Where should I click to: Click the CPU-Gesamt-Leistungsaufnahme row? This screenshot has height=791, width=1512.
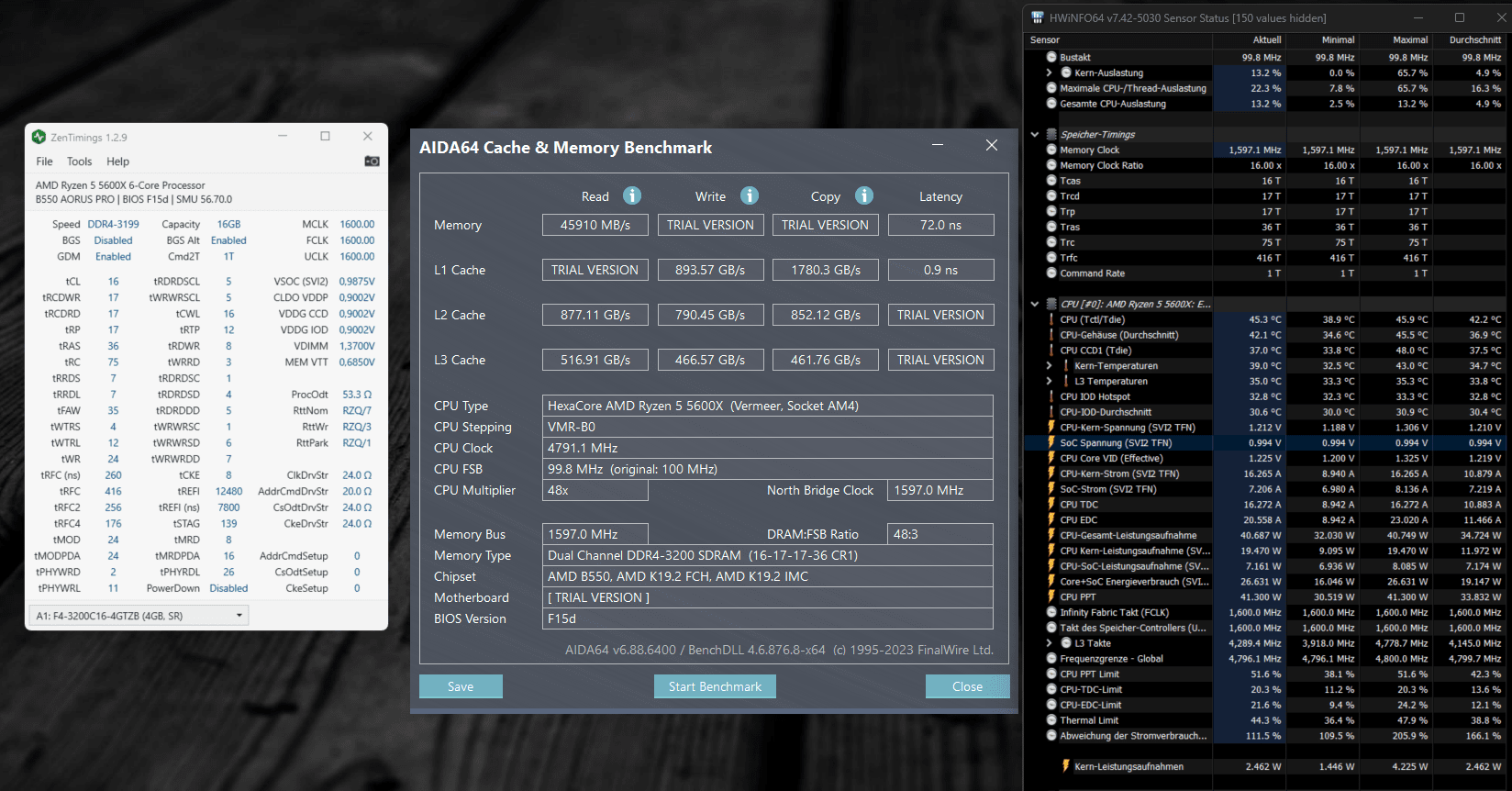[1267, 535]
